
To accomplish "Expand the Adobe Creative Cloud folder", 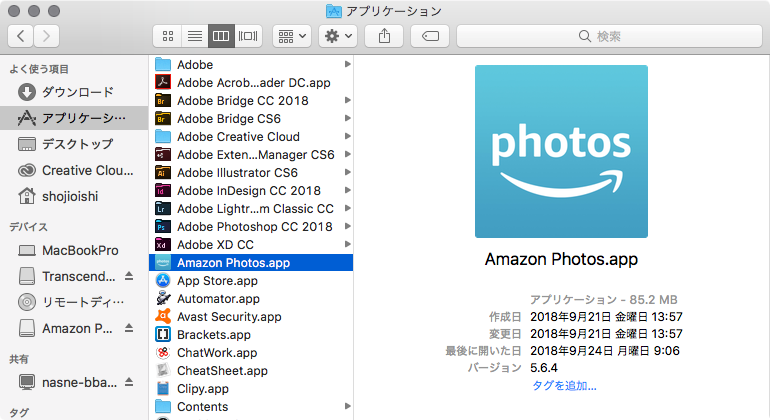I will (x=347, y=136).
